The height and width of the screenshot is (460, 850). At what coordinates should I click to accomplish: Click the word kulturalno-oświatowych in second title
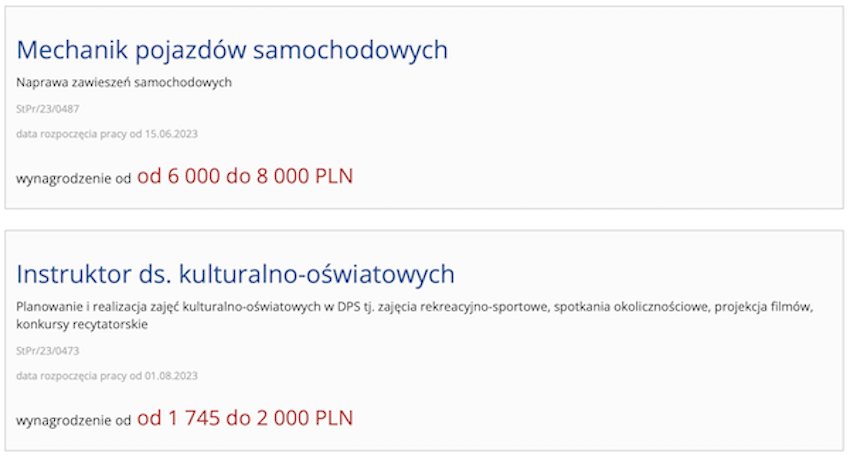click(x=317, y=274)
